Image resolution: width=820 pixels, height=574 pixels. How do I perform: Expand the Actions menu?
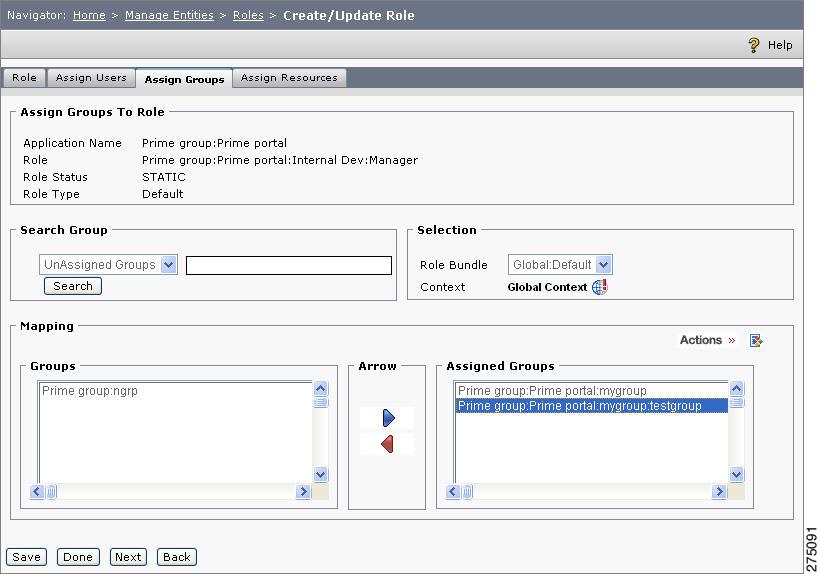click(x=708, y=340)
